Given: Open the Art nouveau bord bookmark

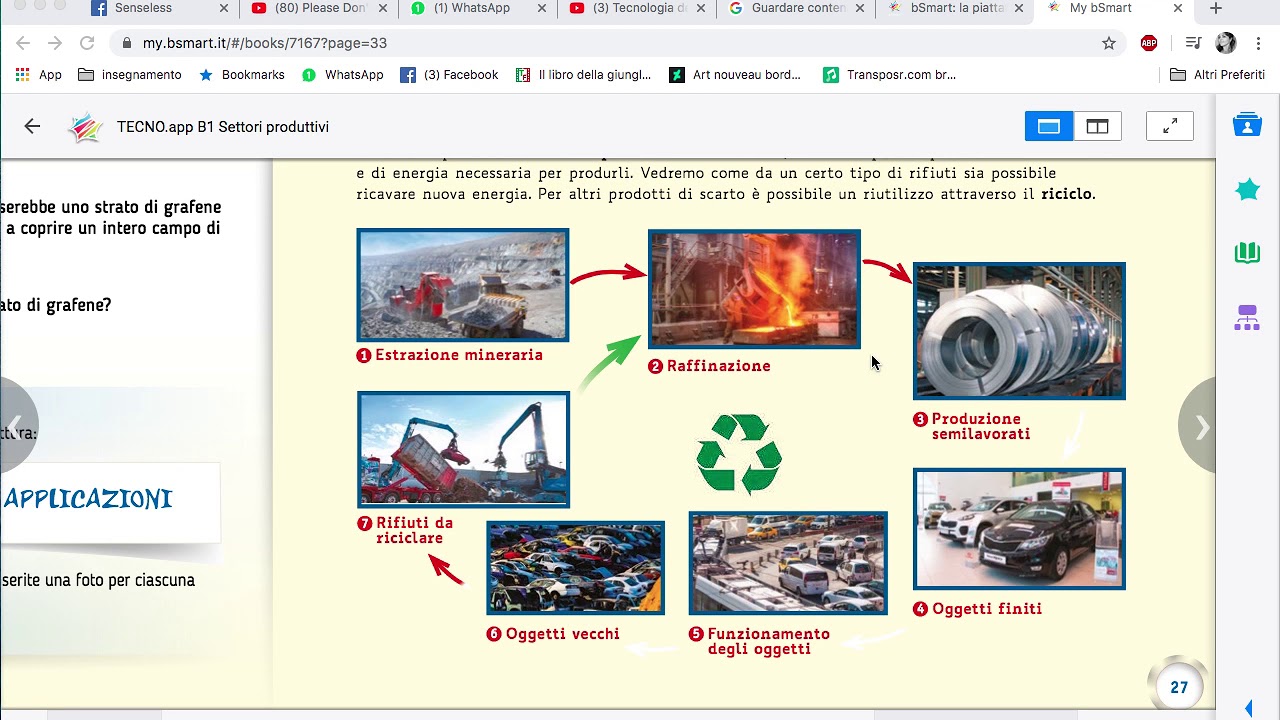Looking at the screenshot, I should pyautogui.click(x=735, y=75).
